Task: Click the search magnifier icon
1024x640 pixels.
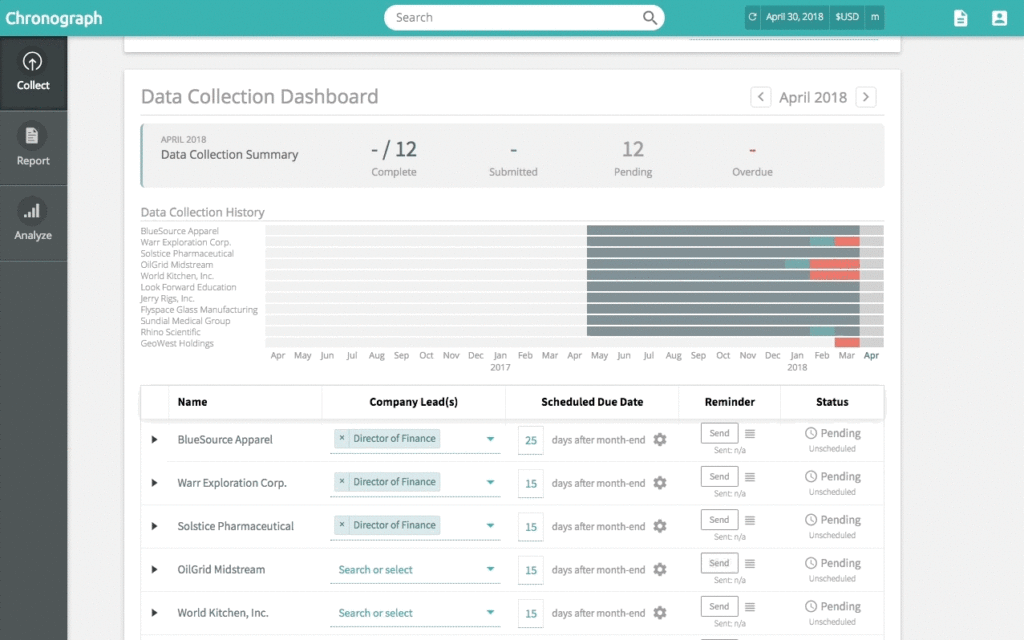Action: pos(650,17)
